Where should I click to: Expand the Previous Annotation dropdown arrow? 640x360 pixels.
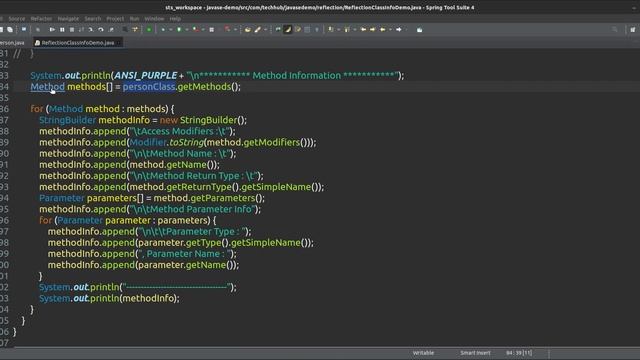[x=355, y=29]
